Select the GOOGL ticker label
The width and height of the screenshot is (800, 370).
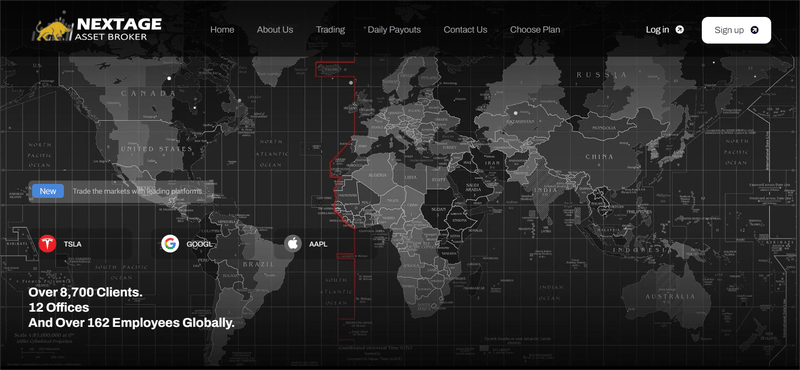(x=199, y=244)
